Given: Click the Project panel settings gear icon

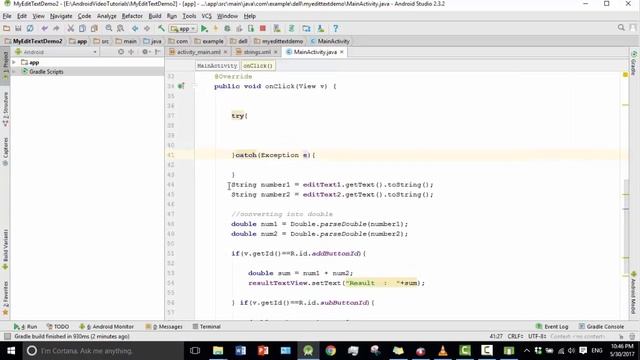Looking at the screenshot, I should (x=145, y=52).
